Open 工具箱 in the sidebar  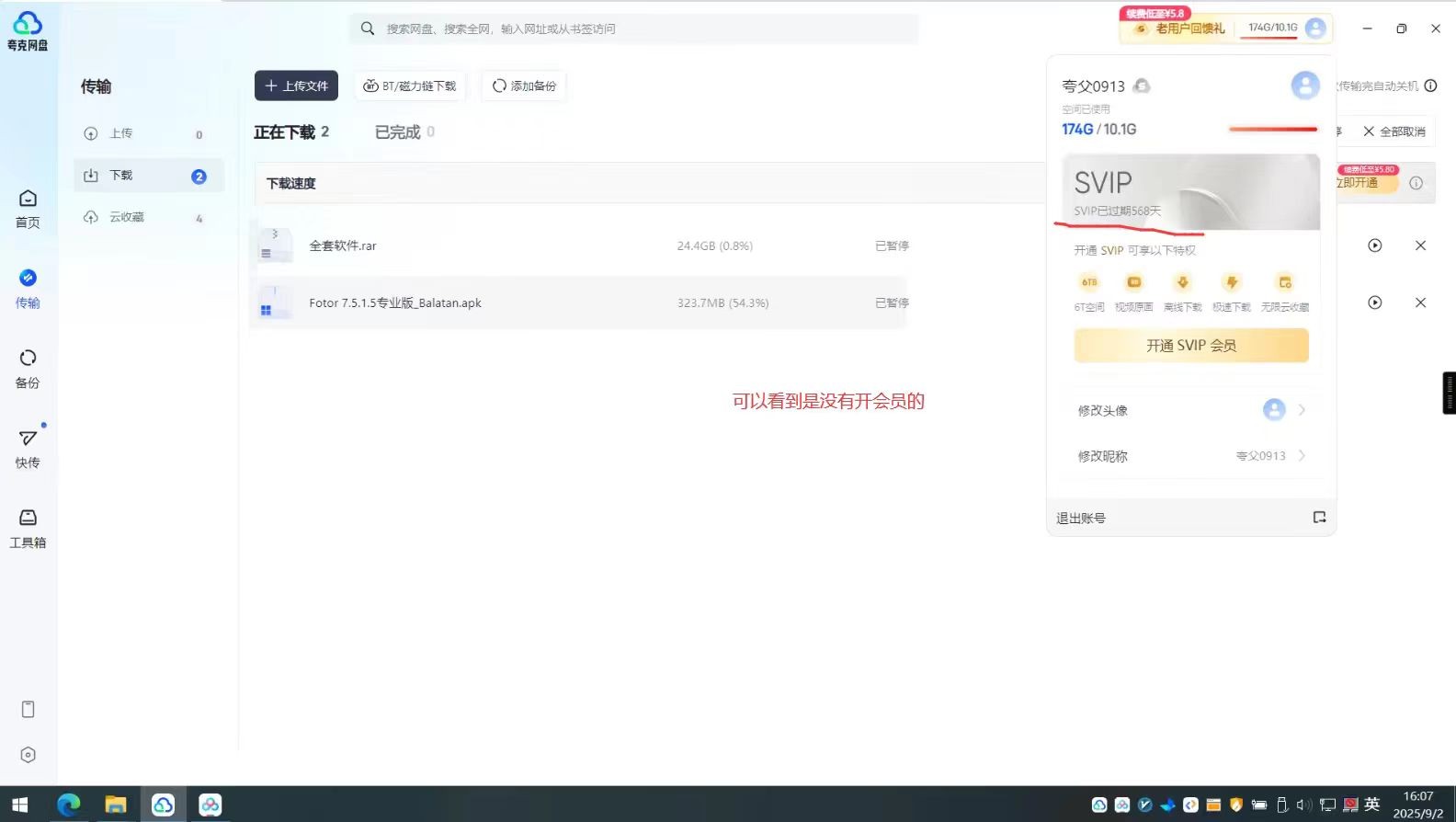(28, 529)
